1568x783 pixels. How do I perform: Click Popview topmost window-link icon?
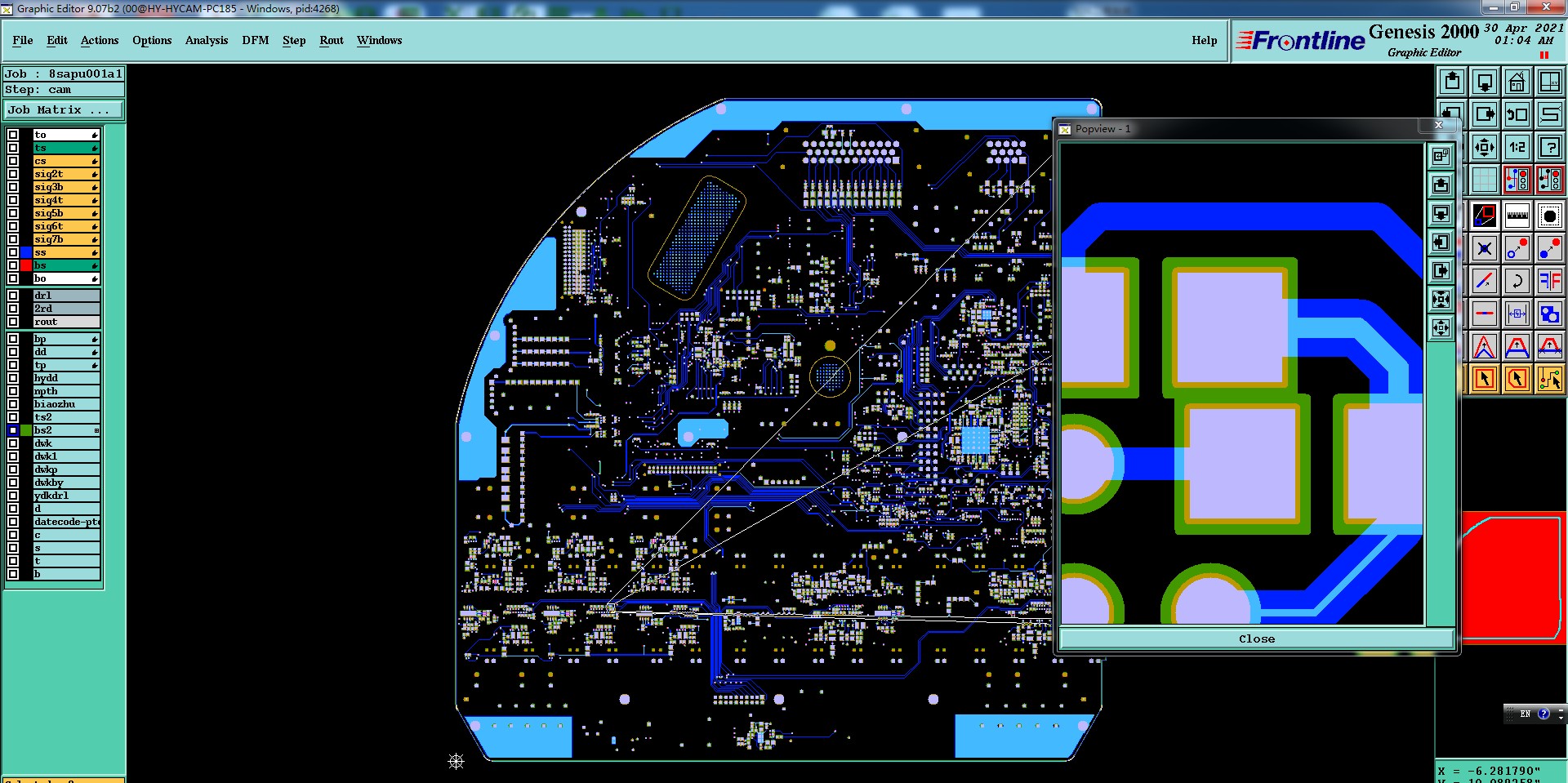(x=1441, y=156)
